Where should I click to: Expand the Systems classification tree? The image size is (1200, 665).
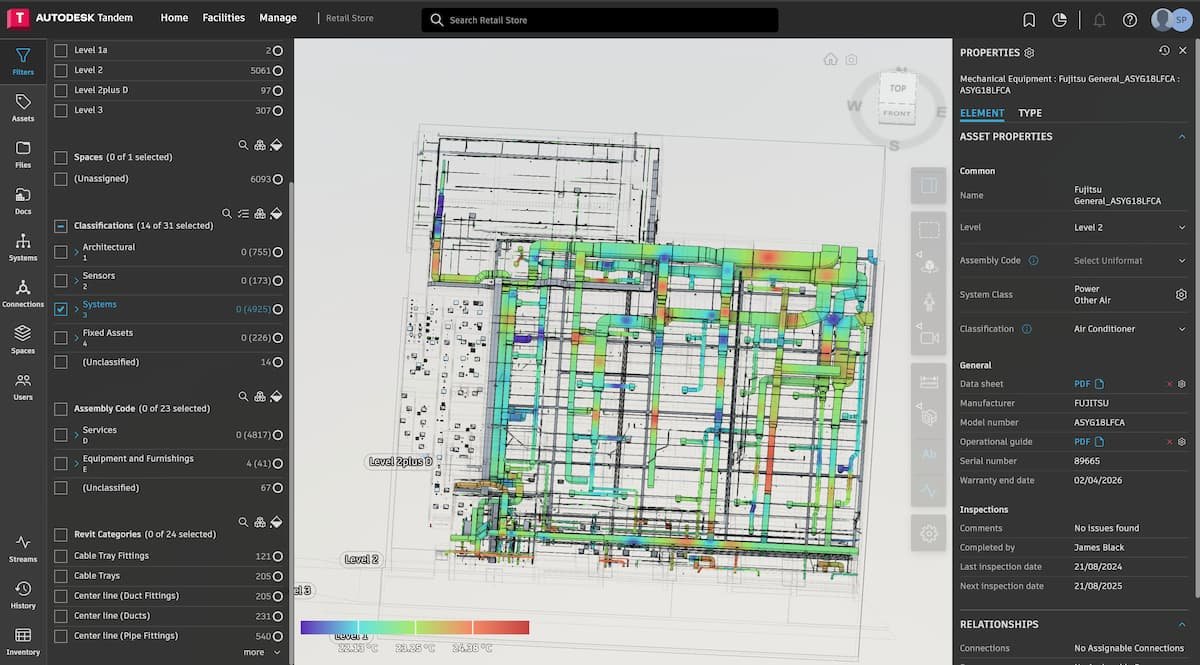76,309
